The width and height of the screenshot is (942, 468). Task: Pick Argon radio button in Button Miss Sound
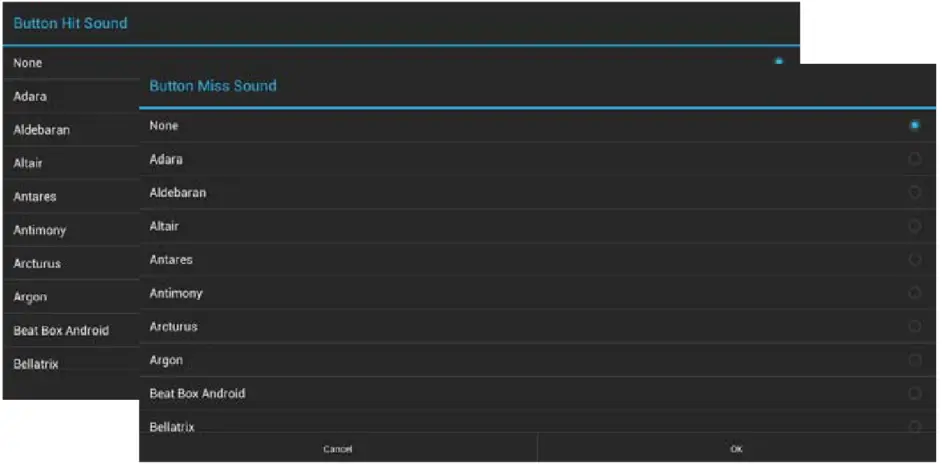click(x=914, y=360)
